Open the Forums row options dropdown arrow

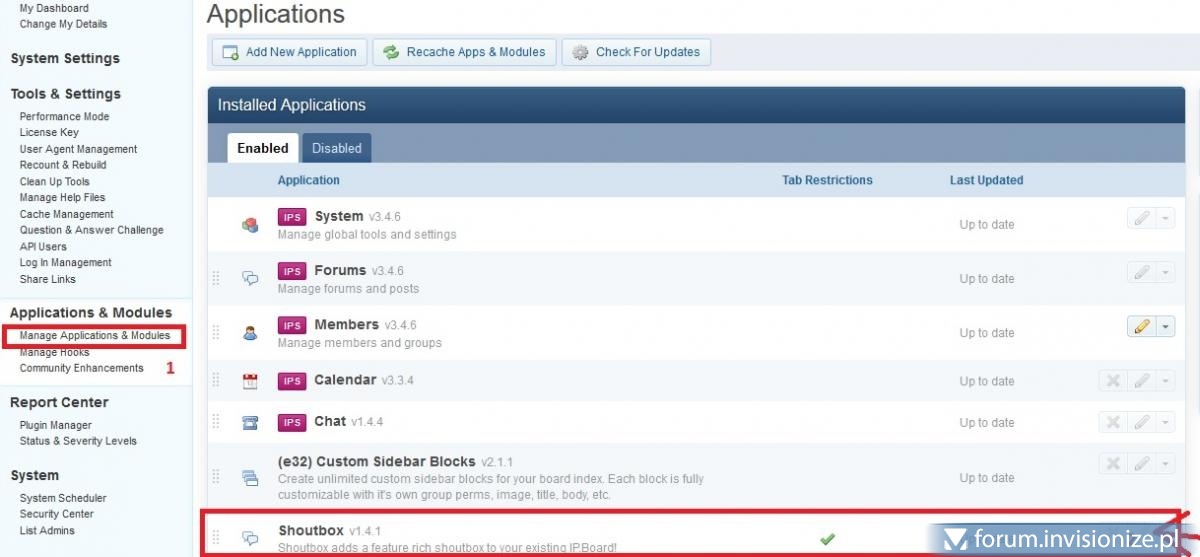(1165, 272)
